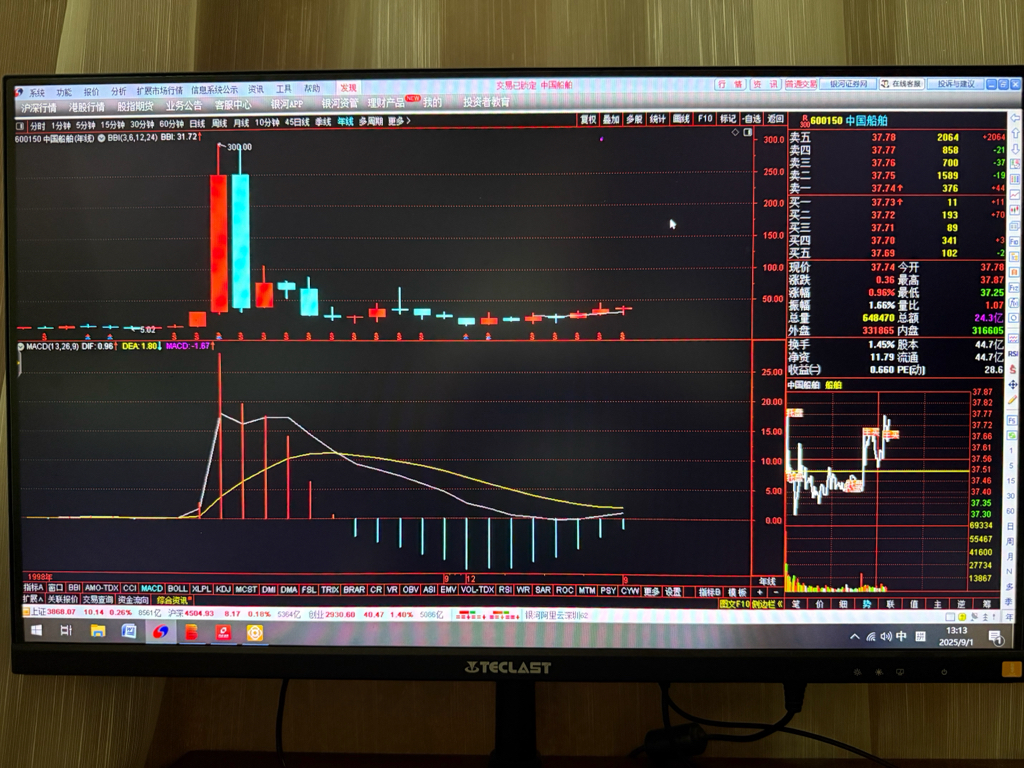The image size is (1024, 768).
Task: Open the 资金流向 tab
Action: pos(133,600)
